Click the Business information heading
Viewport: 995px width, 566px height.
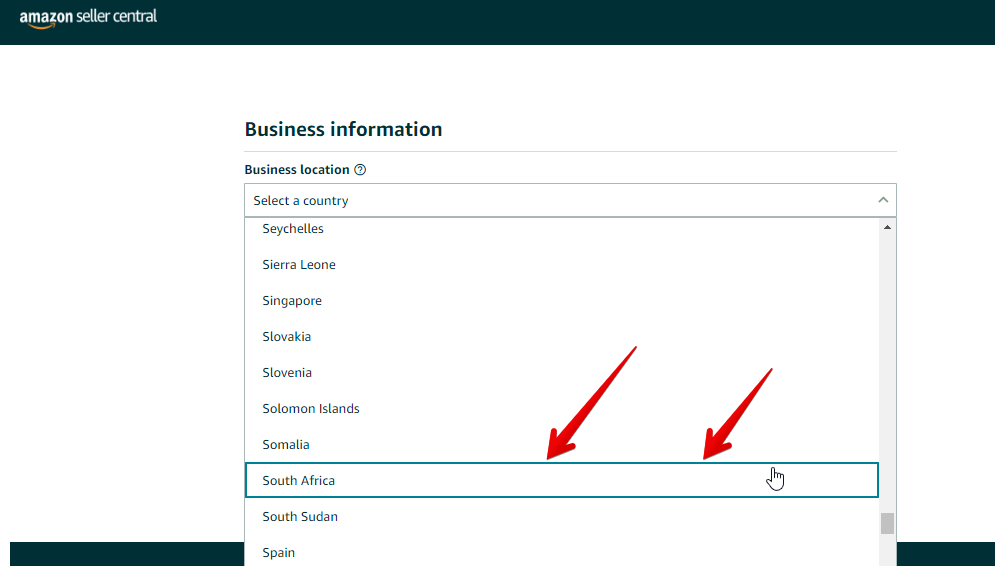click(x=343, y=129)
